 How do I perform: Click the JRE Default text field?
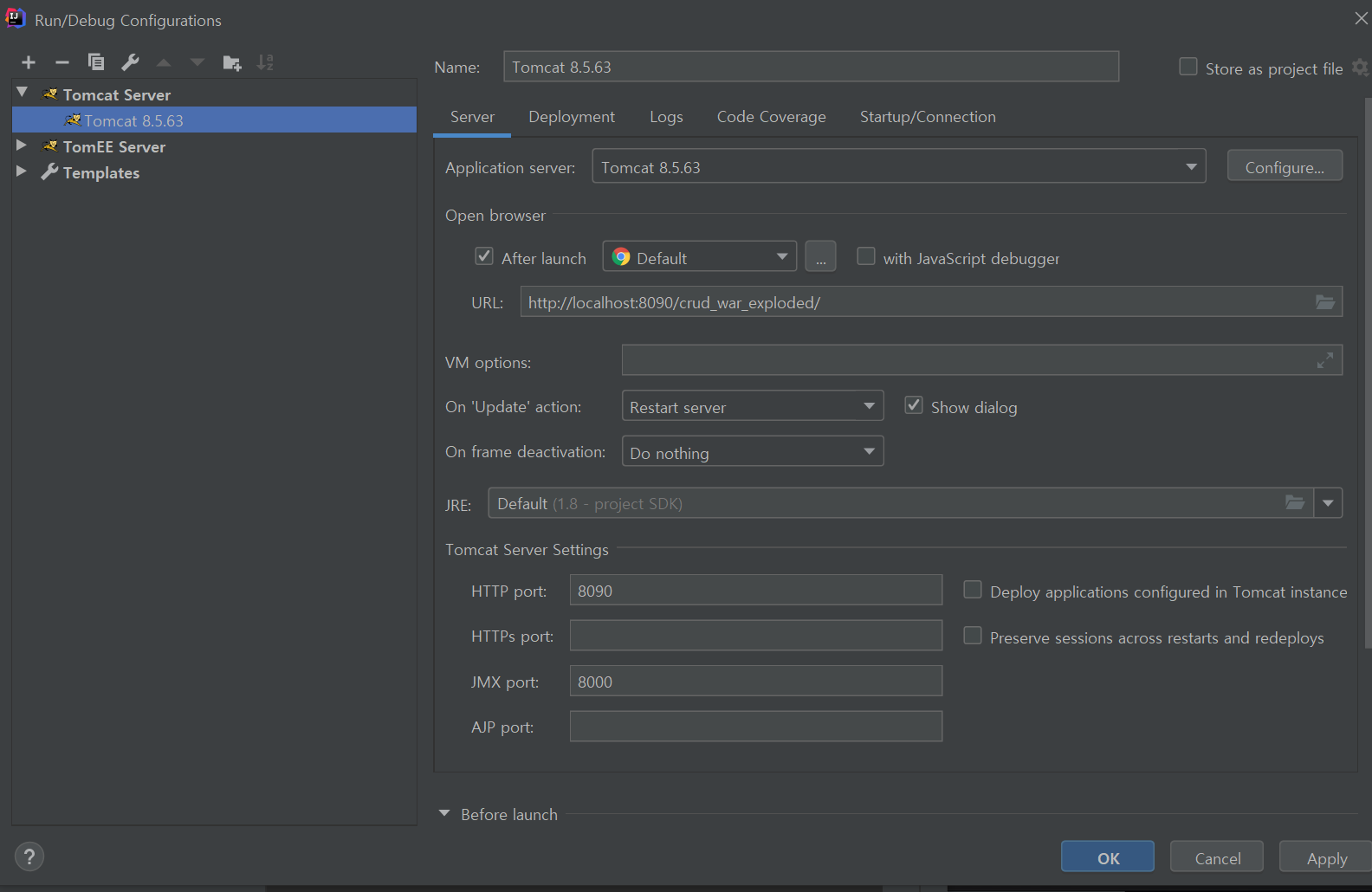pos(901,503)
